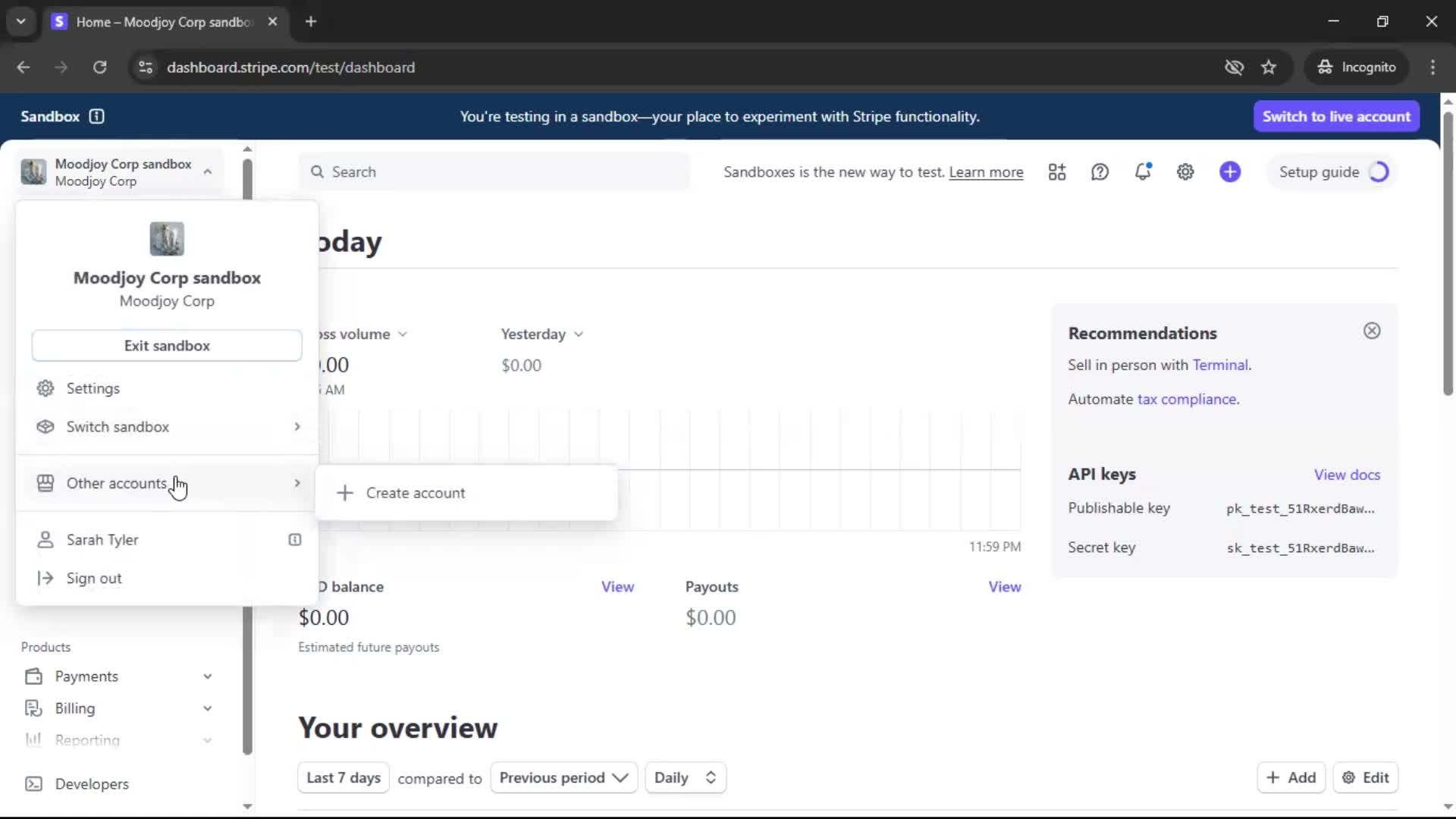Open the Previous period dropdown
Screen dimensions: 1456x819
click(x=563, y=778)
